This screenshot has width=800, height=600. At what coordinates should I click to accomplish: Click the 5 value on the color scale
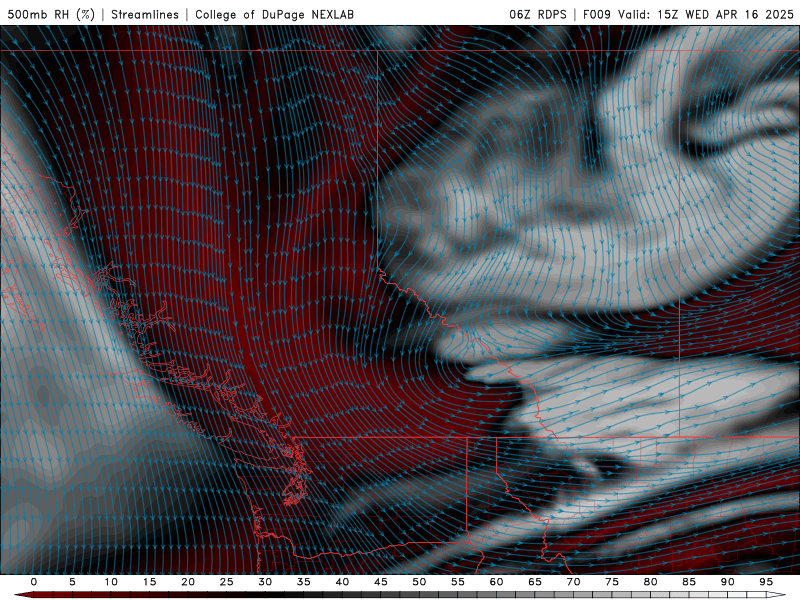[x=72, y=582]
